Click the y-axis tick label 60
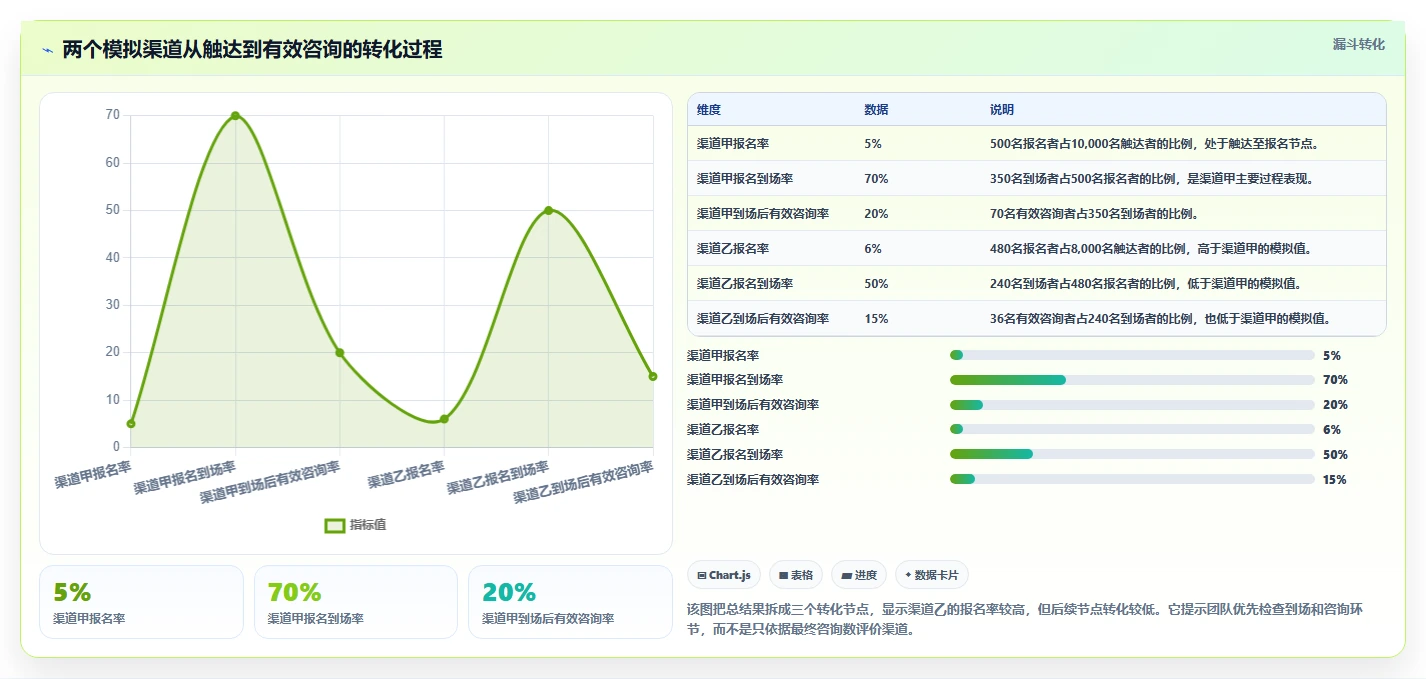 [113, 163]
